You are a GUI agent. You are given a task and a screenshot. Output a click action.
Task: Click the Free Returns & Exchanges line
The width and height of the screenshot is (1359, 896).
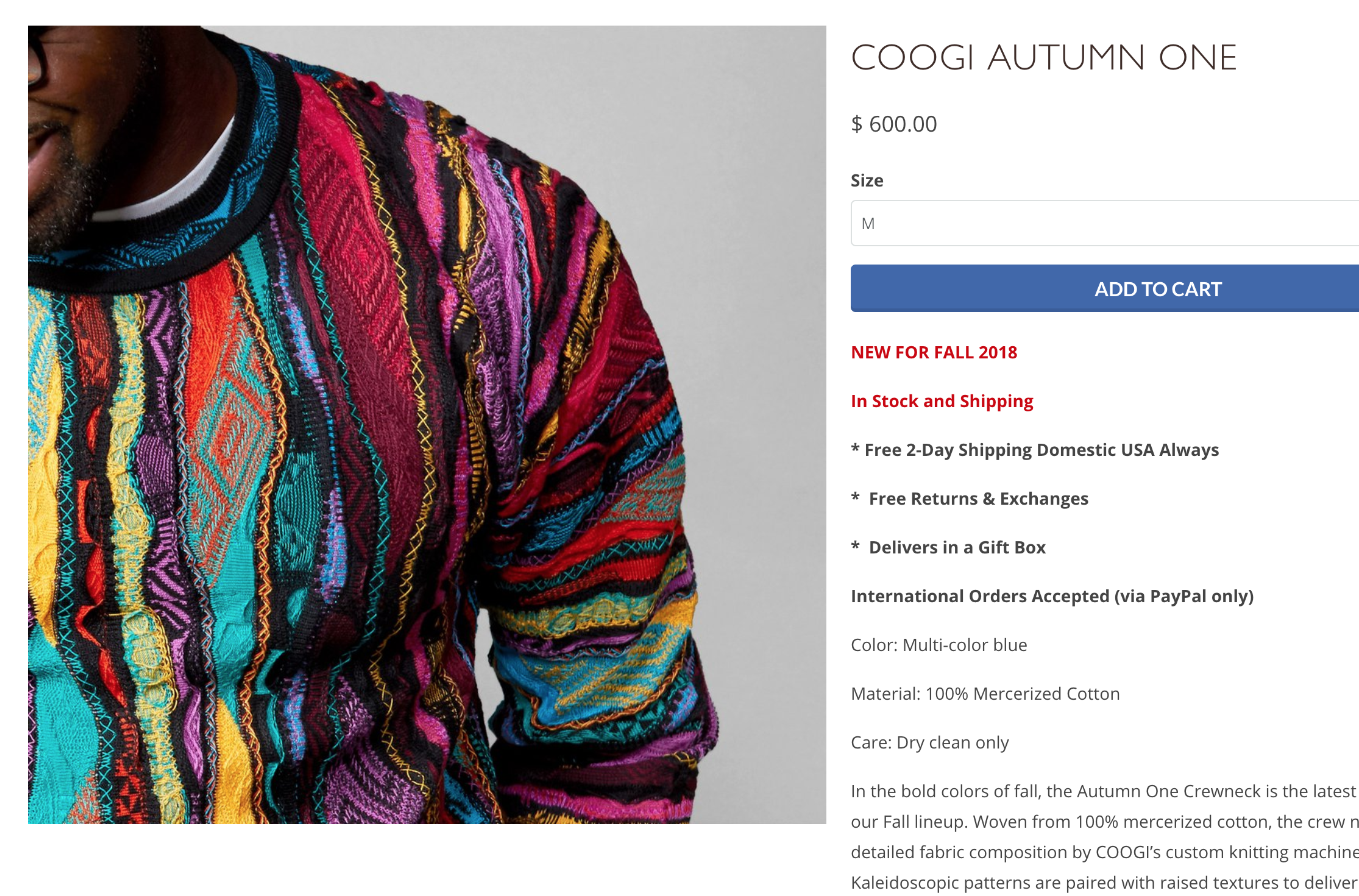pyautogui.click(x=978, y=499)
